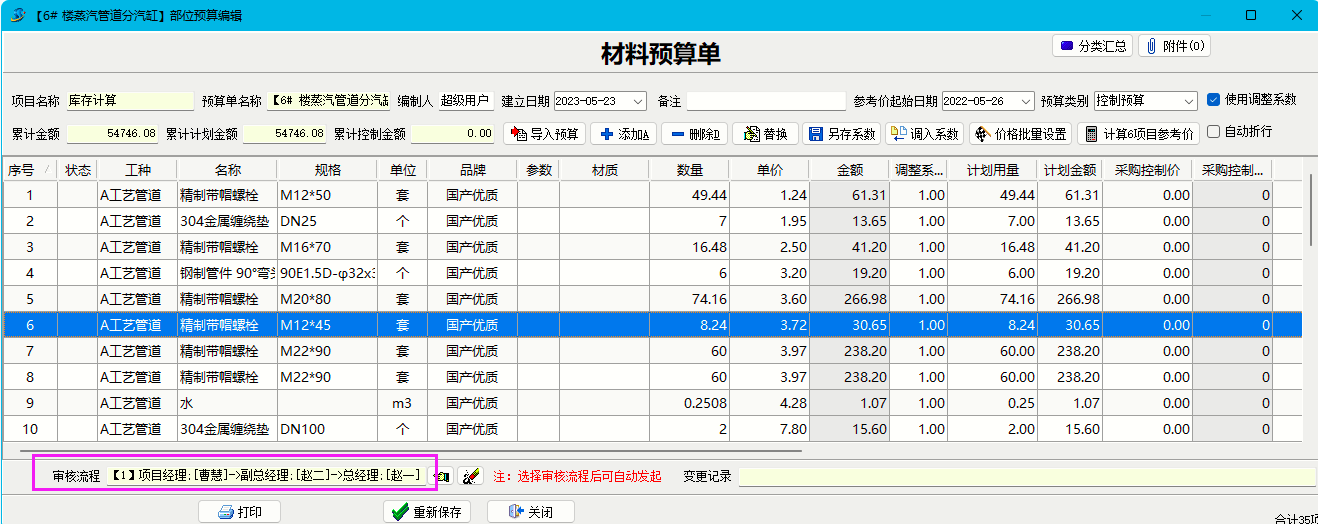
Task: Click the 重新保存 button
Action: [x=427, y=512]
